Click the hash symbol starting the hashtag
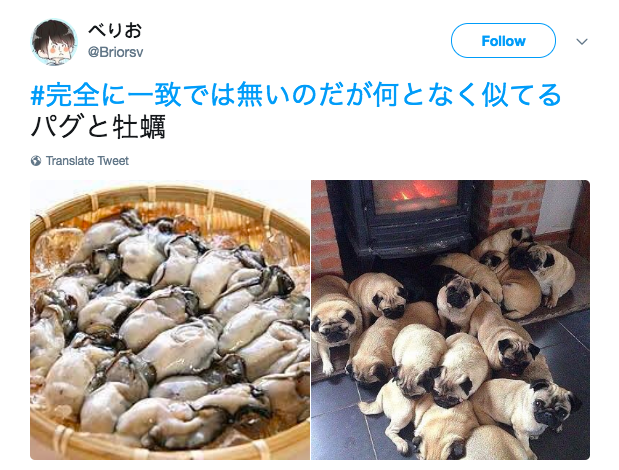This screenshot has height=470, width=619. click(38, 95)
